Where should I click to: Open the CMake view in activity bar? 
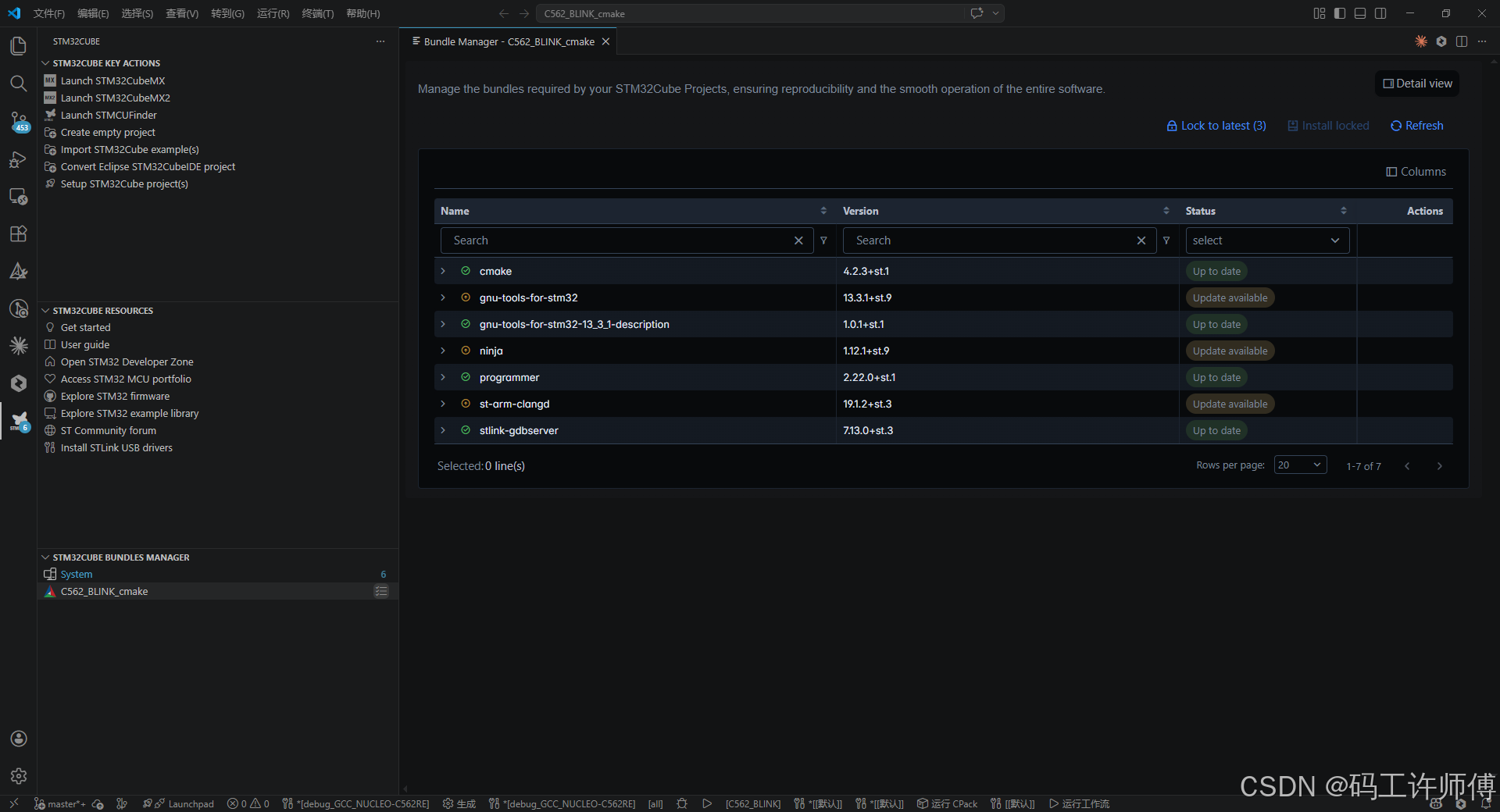tap(18, 271)
